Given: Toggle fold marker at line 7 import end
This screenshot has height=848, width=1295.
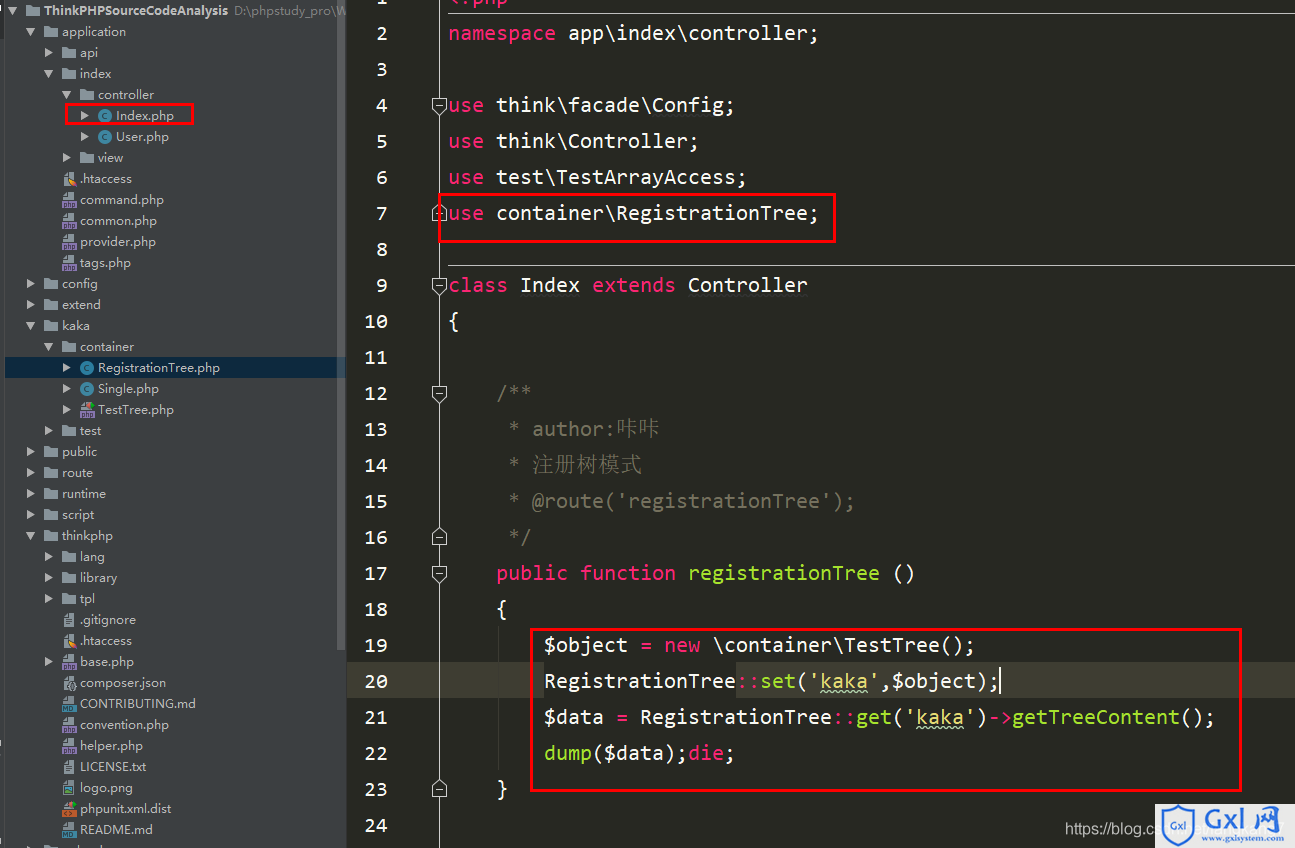Looking at the screenshot, I should (x=438, y=213).
